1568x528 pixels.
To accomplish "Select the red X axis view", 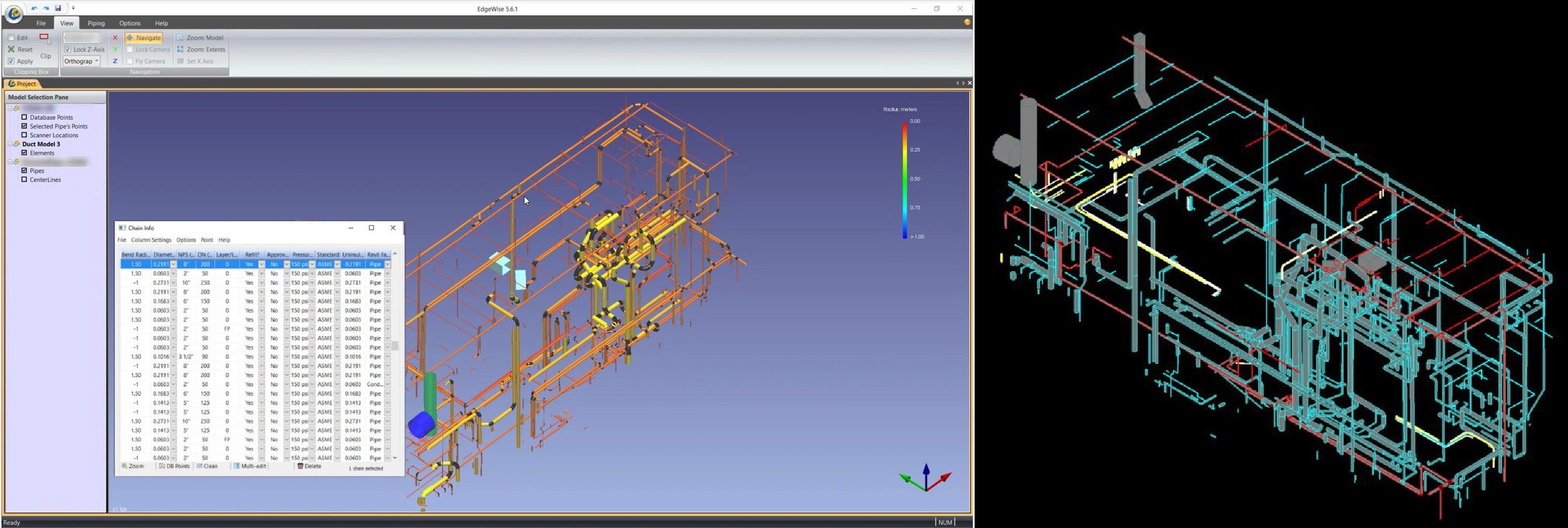I will [115, 38].
